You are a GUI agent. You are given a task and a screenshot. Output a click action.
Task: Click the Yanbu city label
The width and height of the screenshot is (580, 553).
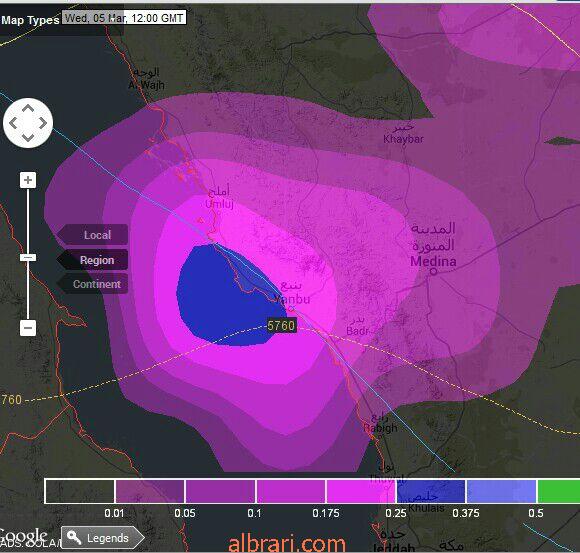click(x=292, y=299)
